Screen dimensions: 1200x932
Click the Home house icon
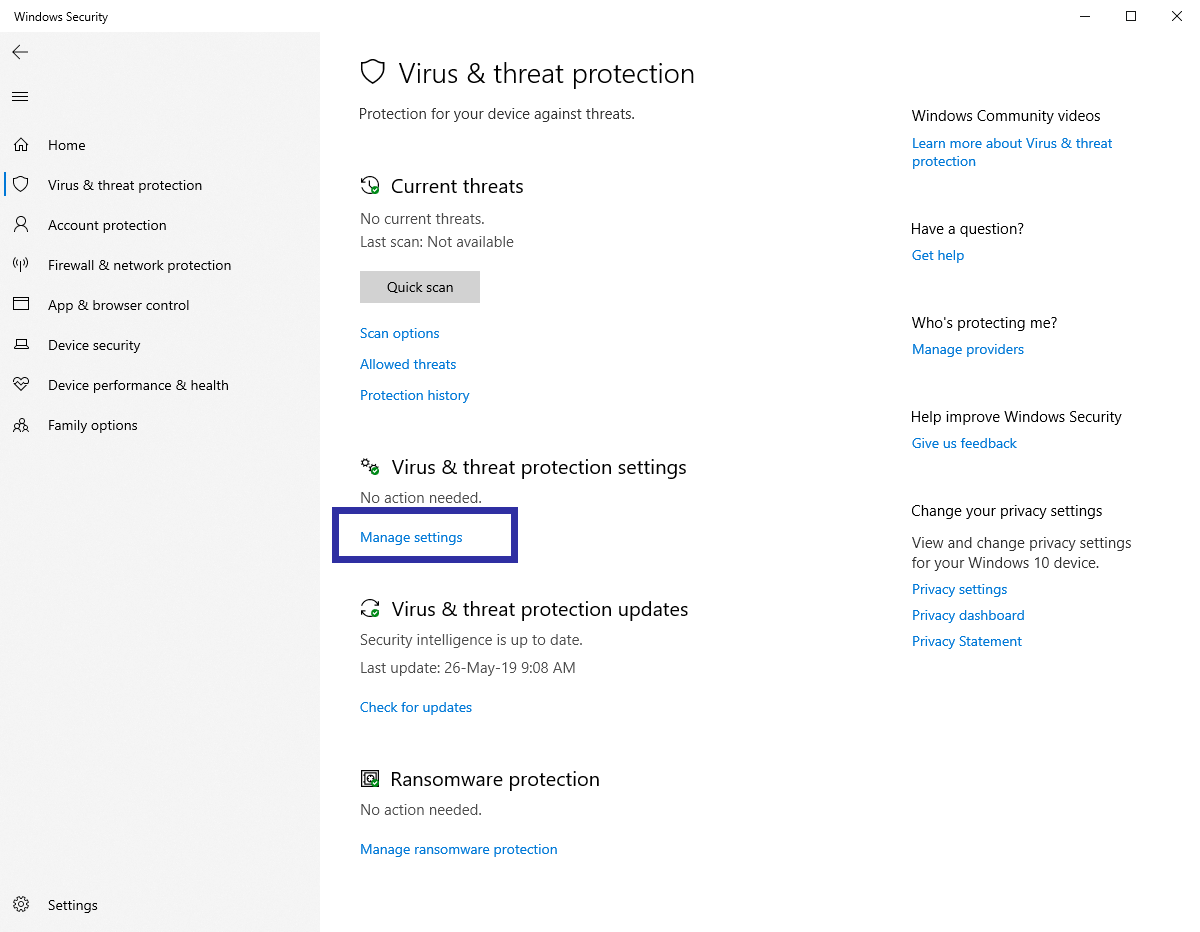tap(21, 145)
